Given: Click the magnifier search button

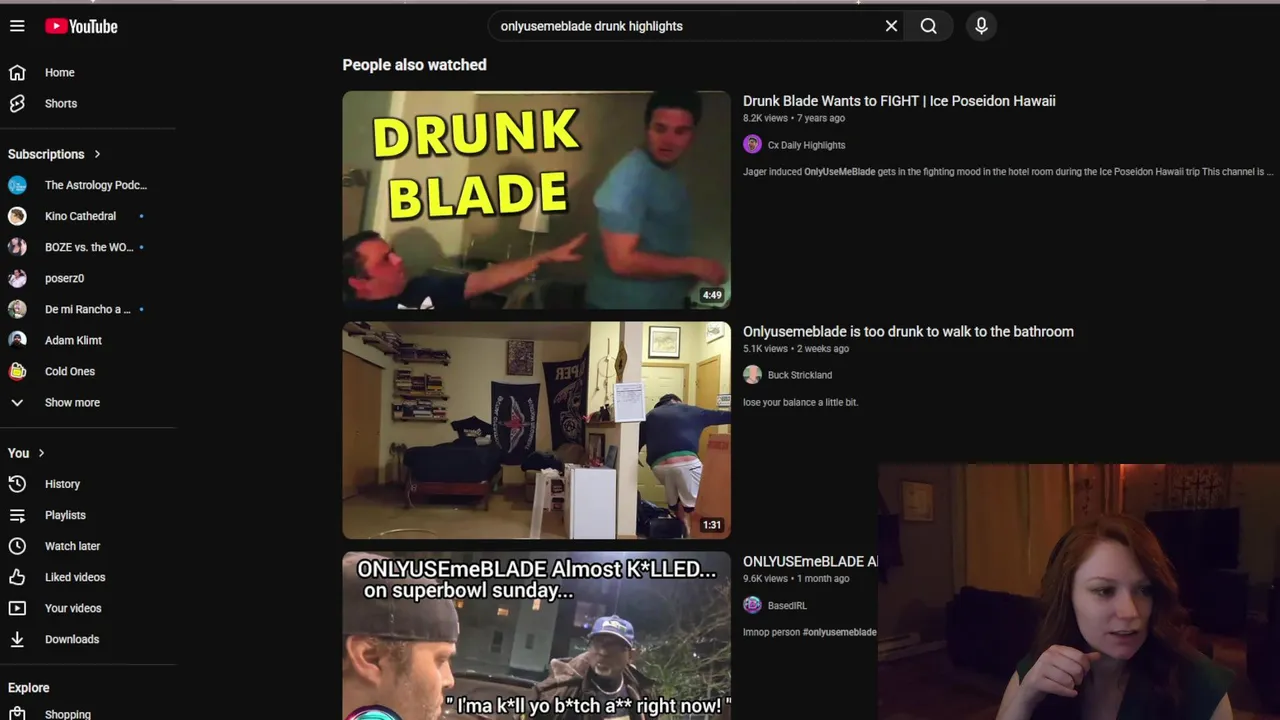Looking at the screenshot, I should [929, 26].
